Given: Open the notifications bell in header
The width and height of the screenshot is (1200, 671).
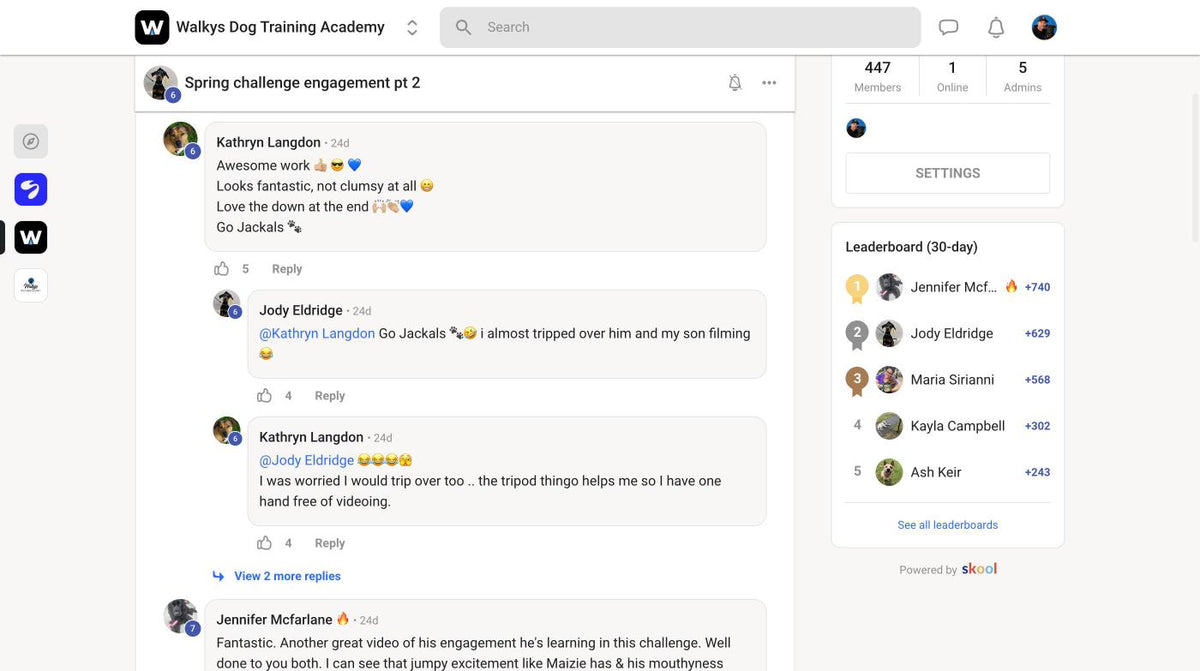Looking at the screenshot, I should (996, 28).
